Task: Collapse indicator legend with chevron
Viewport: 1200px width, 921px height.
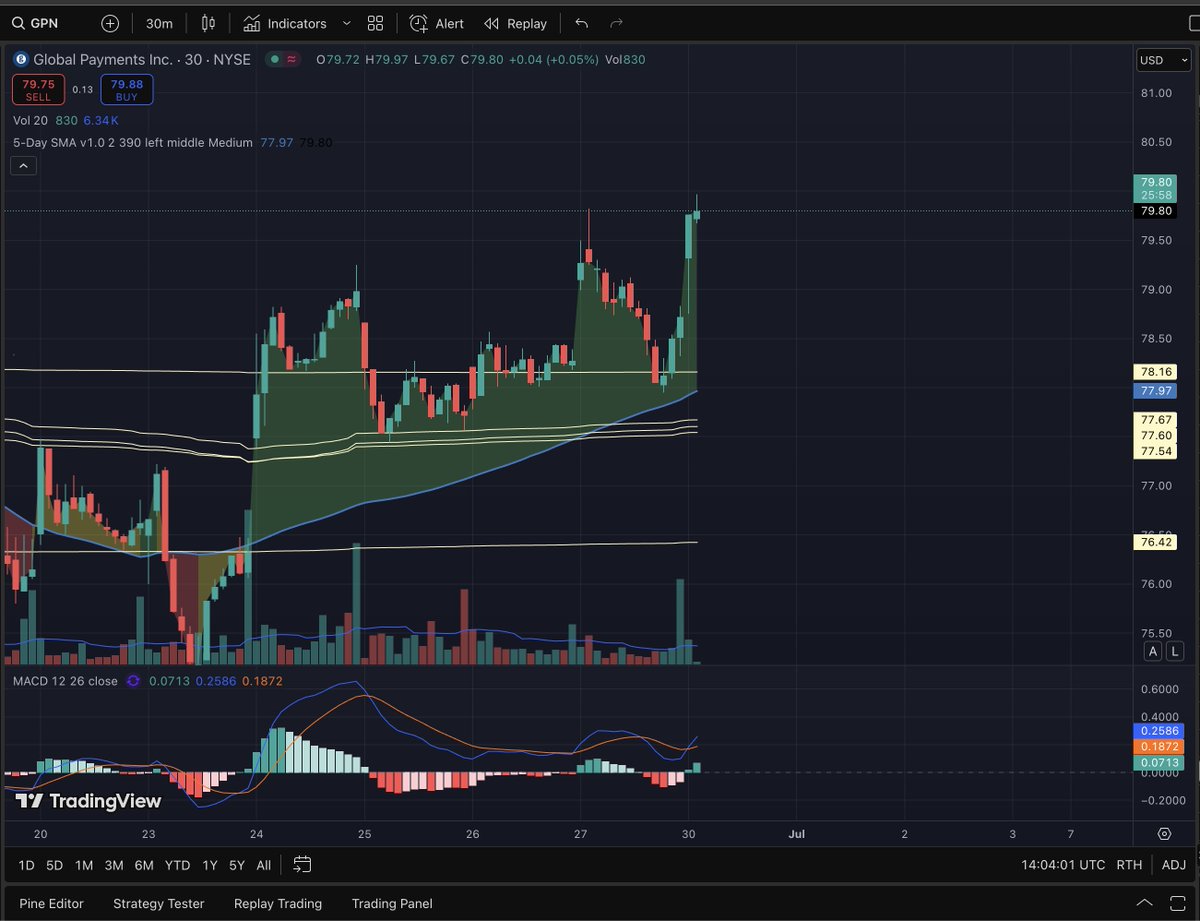Action: 23,166
